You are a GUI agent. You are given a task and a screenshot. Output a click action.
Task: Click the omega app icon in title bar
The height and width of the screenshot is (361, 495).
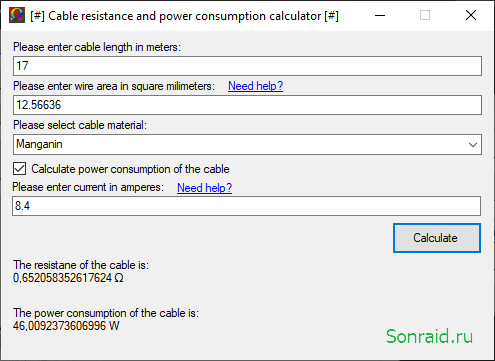point(17,15)
